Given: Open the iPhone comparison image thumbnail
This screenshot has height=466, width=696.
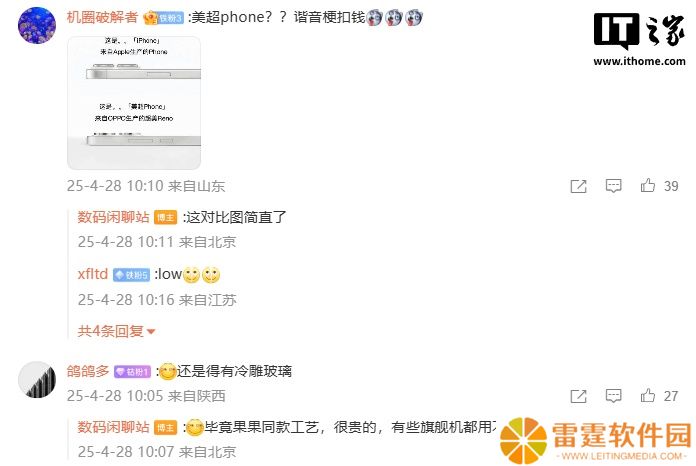Looking at the screenshot, I should pyautogui.click(x=134, y=103).
